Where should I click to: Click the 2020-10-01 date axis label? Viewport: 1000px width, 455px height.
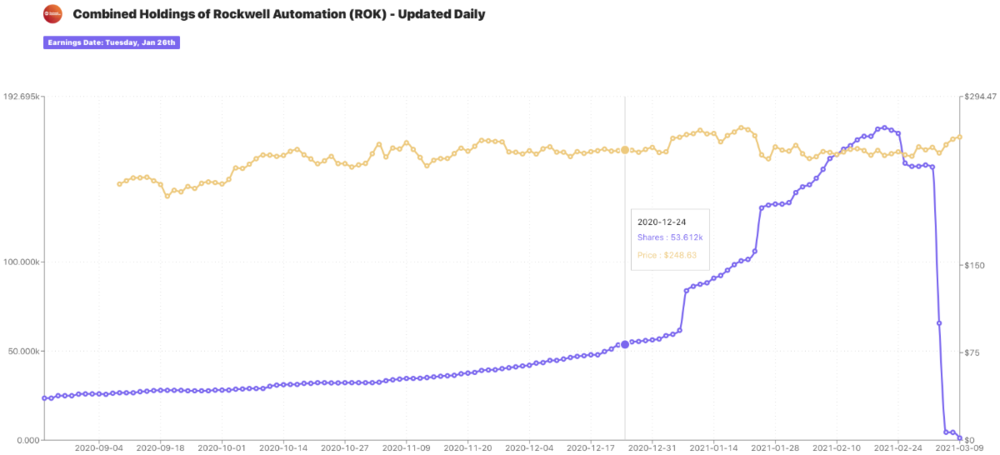tap(223, 449)
